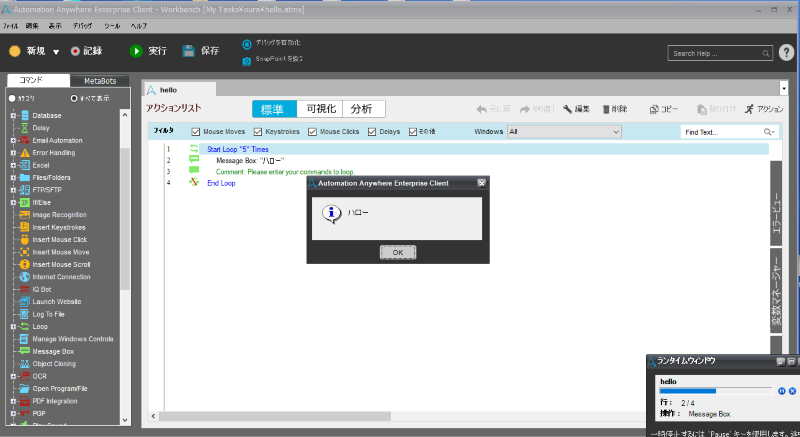Viewport: 800px width, 437px height.
Task: Click the action list horizontal scrollbar
Action: coord(275,416)
